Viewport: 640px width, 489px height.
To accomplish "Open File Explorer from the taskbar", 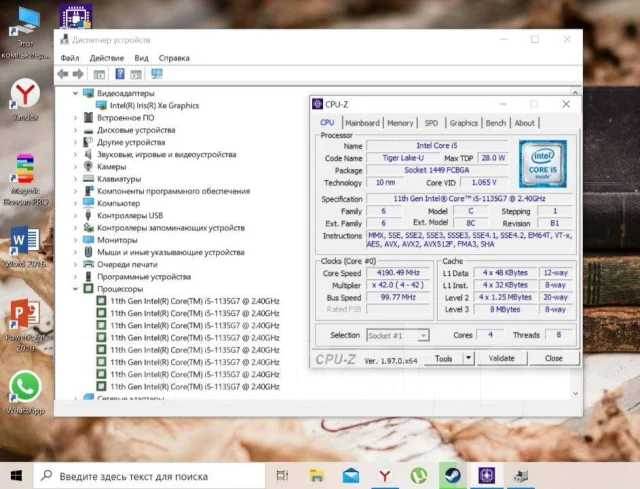I will (316, 476).
